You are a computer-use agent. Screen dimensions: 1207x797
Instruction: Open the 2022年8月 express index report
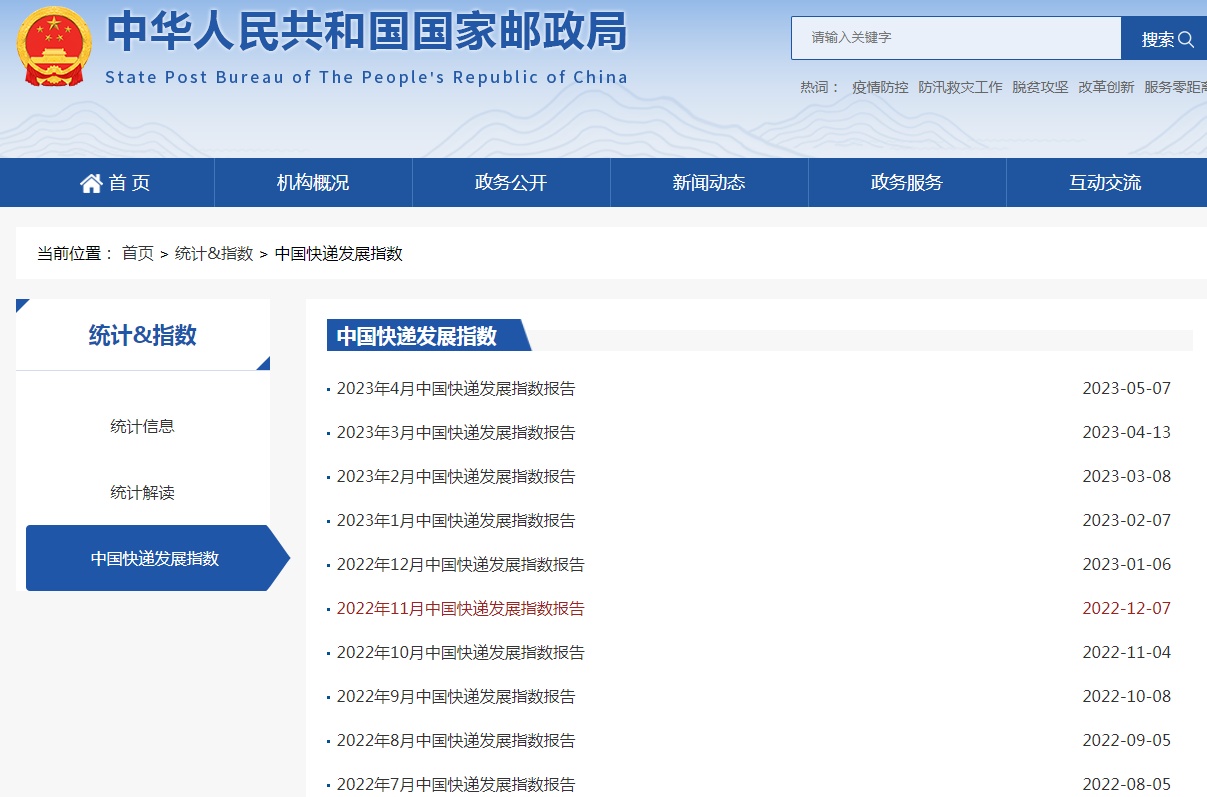tap(456, 741)
